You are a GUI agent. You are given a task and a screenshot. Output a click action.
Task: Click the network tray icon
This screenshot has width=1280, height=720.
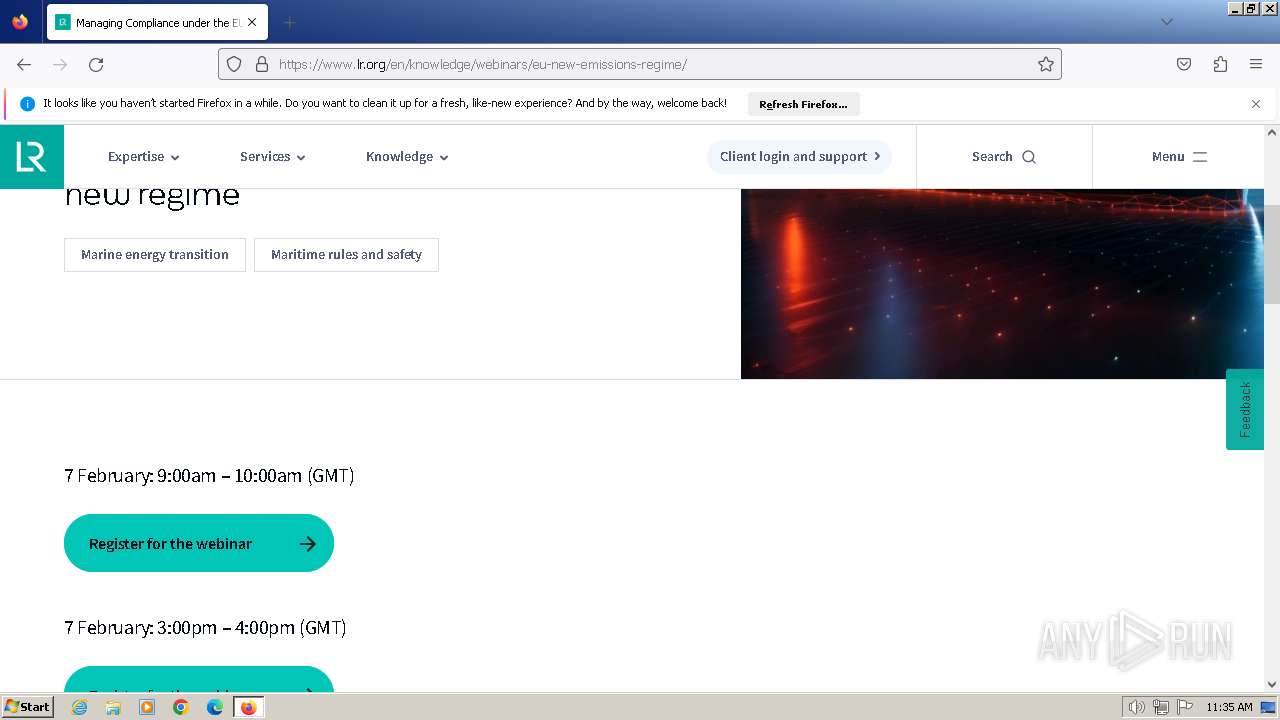(x=1161, y=707)
